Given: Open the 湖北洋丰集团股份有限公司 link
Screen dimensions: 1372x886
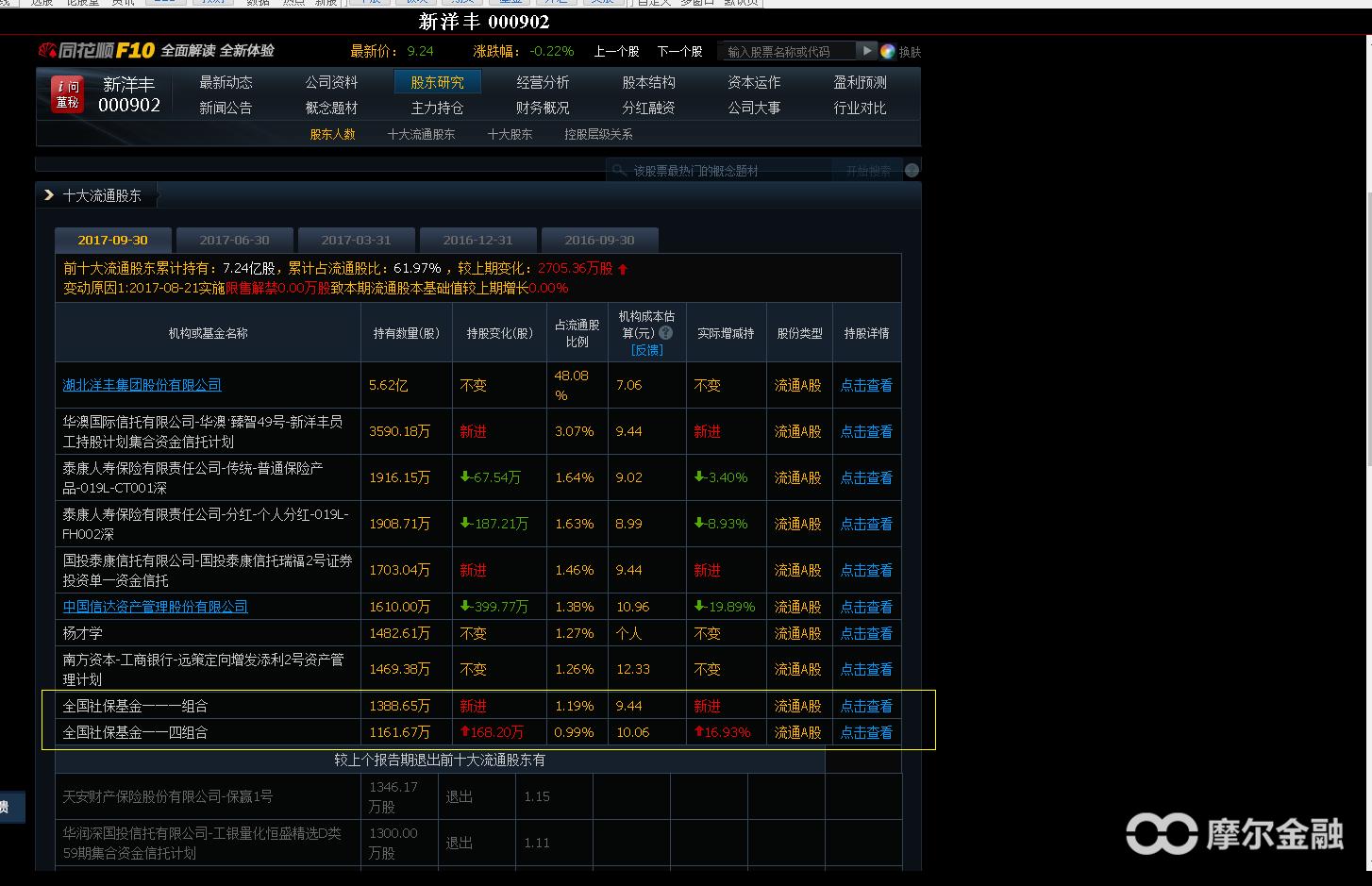Looking at the screenshot, I should (x=142, y=385).
